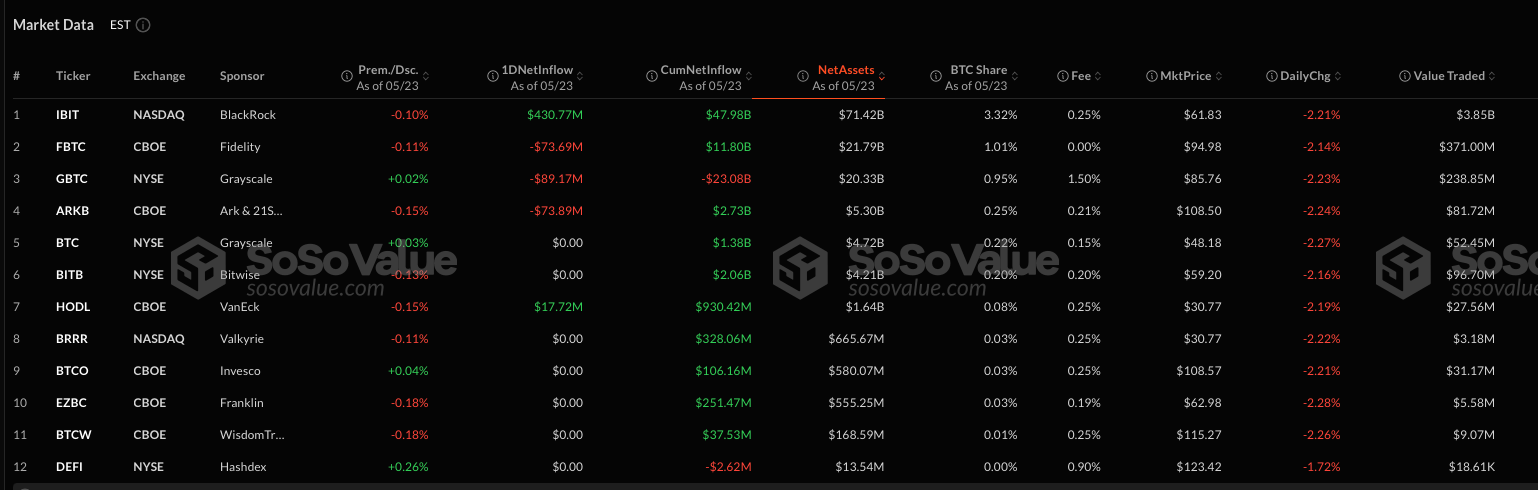Click the NetAssets info icon
This screenshot has width=1538, height=490.
(805, 76)
